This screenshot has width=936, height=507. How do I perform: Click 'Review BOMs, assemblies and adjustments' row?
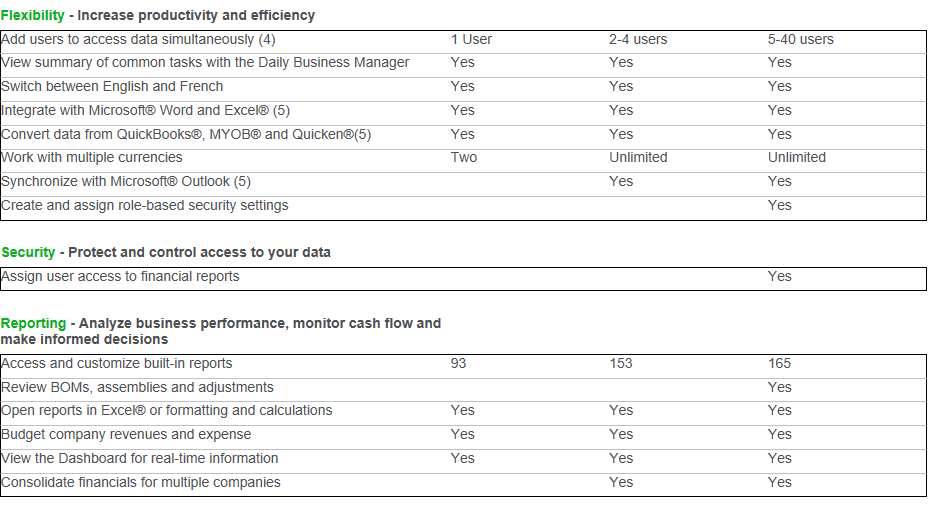[x=137, y=387]
